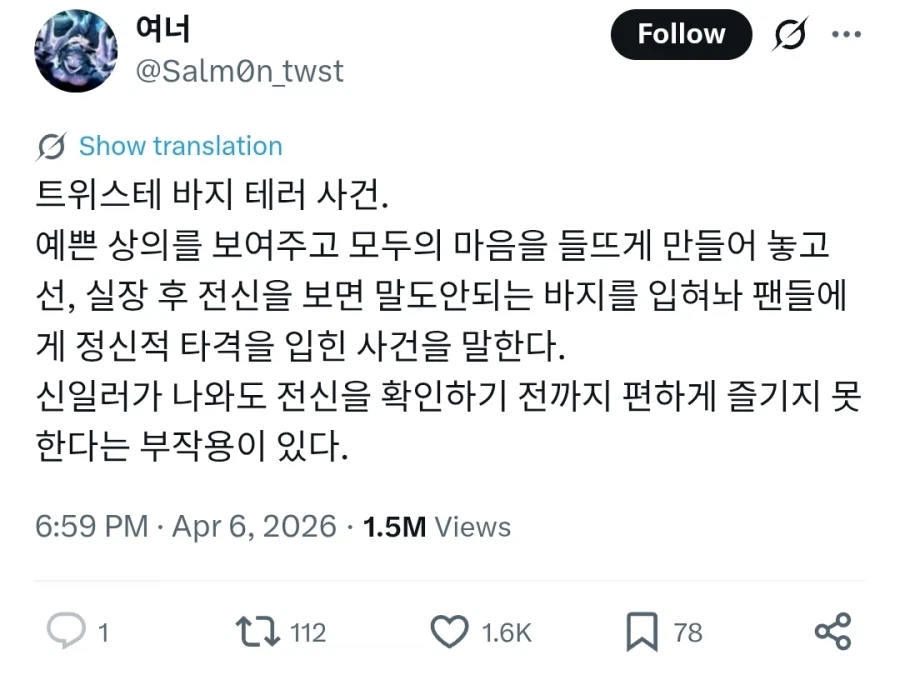Viewport: 900px width, 675px height.
Task: Show translation of the Korean tweet
Action: tap(179, 146)
